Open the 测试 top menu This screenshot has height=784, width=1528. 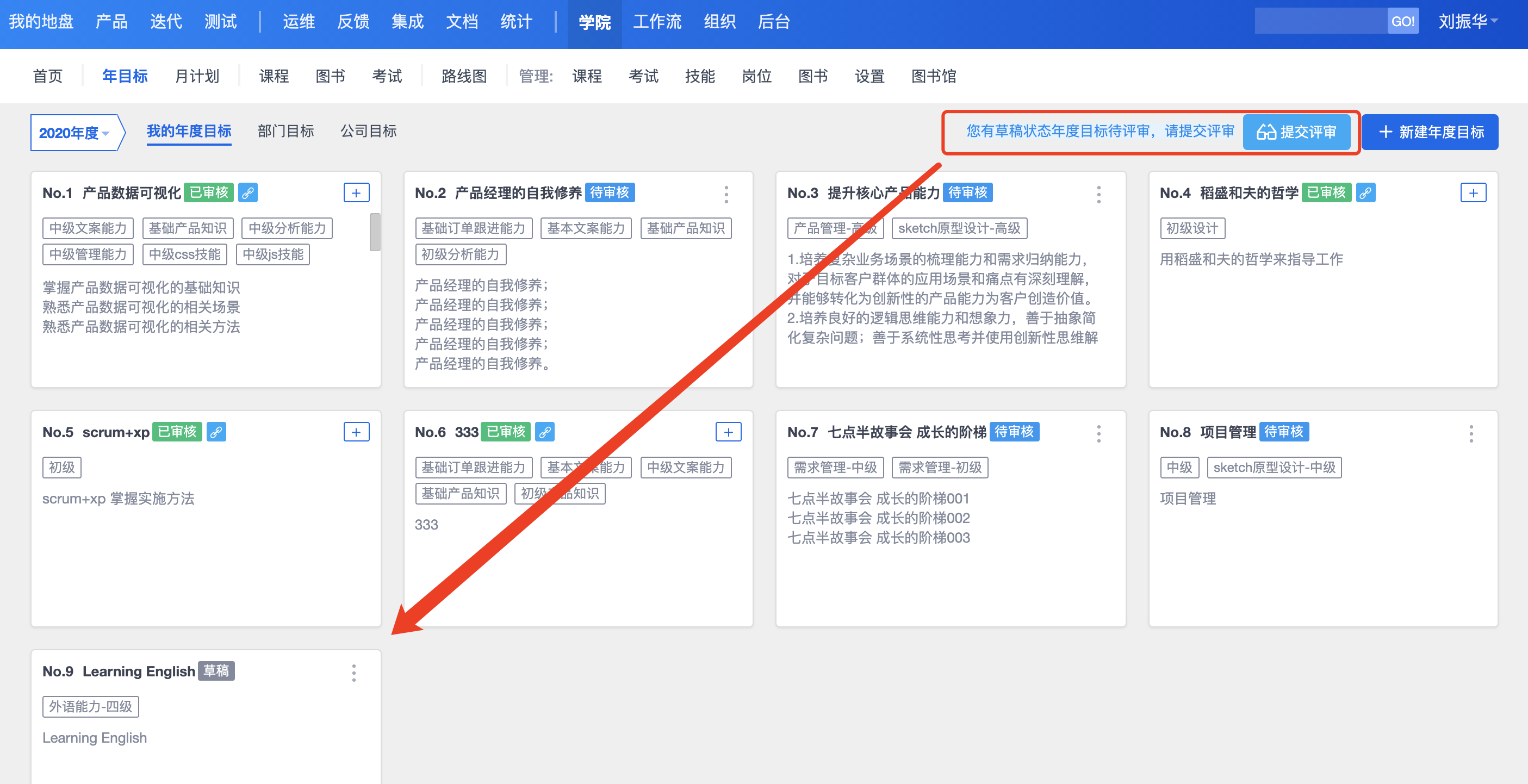tap(221, 21)
